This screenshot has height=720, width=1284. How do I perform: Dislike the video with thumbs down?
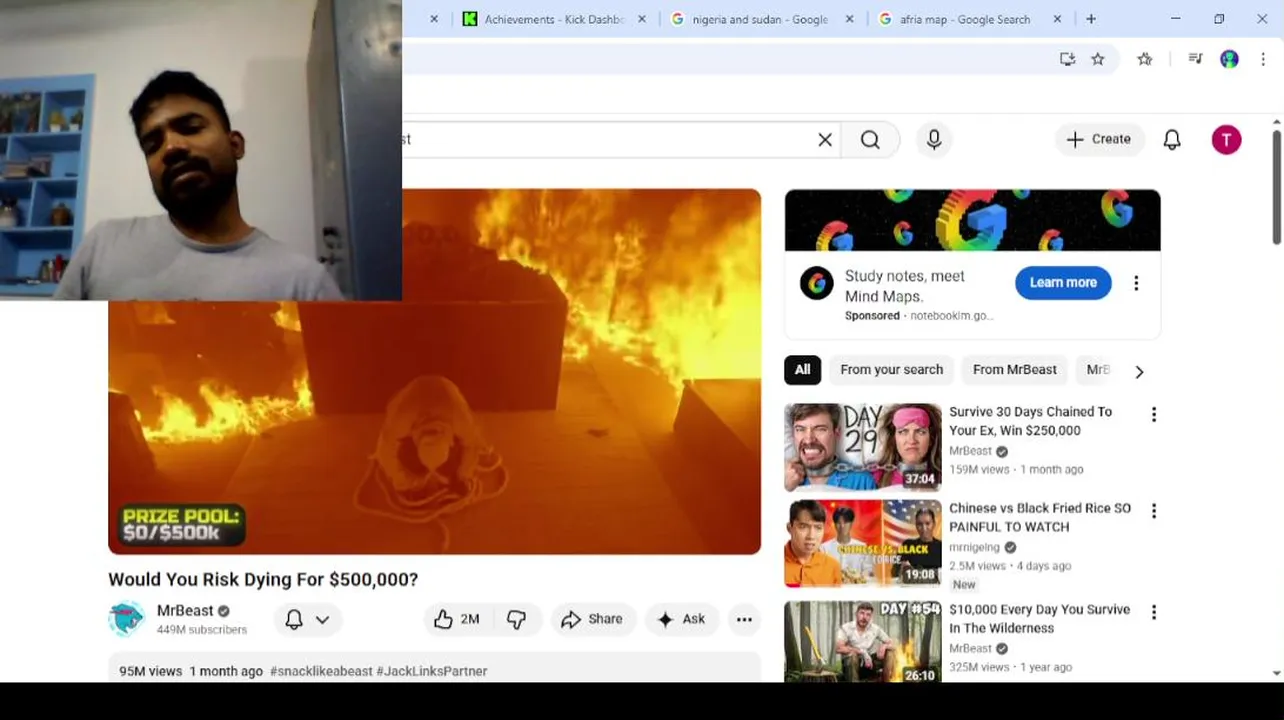tap(517, 619)
